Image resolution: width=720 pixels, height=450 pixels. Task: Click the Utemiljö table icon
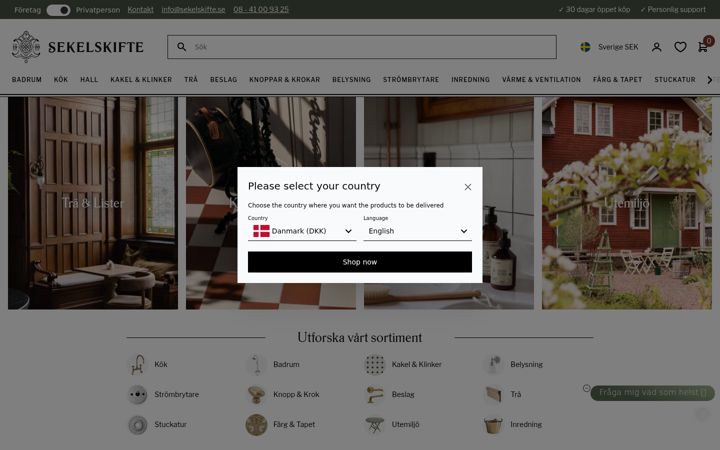click(x=375, y=425)
